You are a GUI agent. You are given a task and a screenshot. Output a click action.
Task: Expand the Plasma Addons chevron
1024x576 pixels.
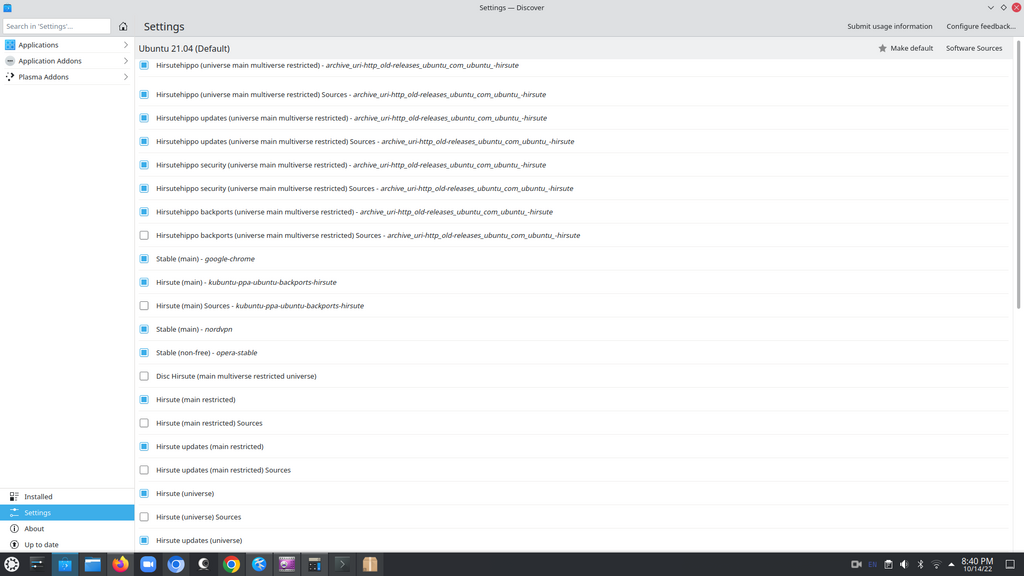125,77
